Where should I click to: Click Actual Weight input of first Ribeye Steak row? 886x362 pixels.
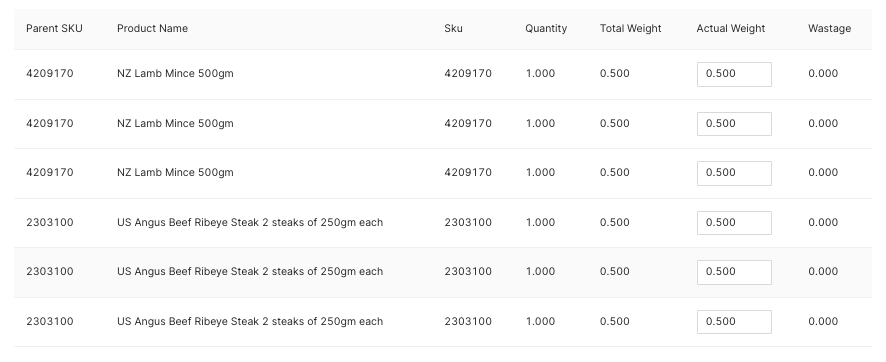tap(734, 223)
